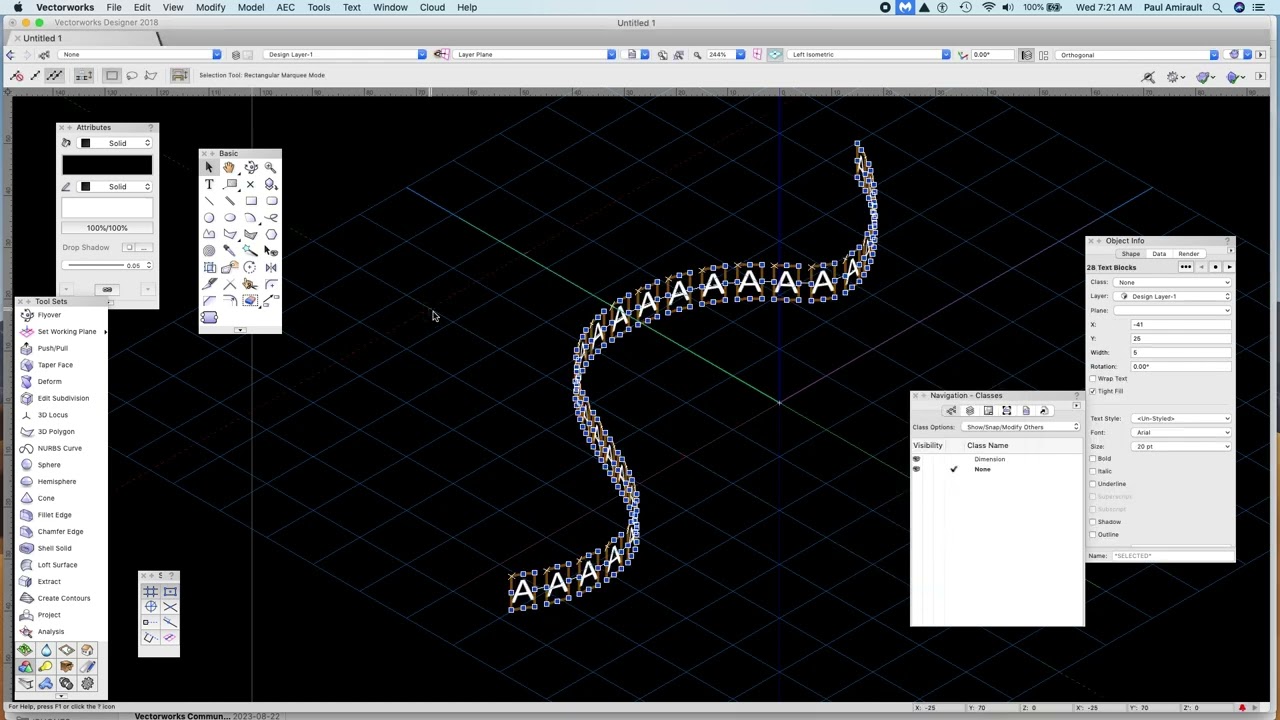Select the Rectangle tool in Basic palette
The width and height of the screenshot is (1280, 720).
[250, 201]
